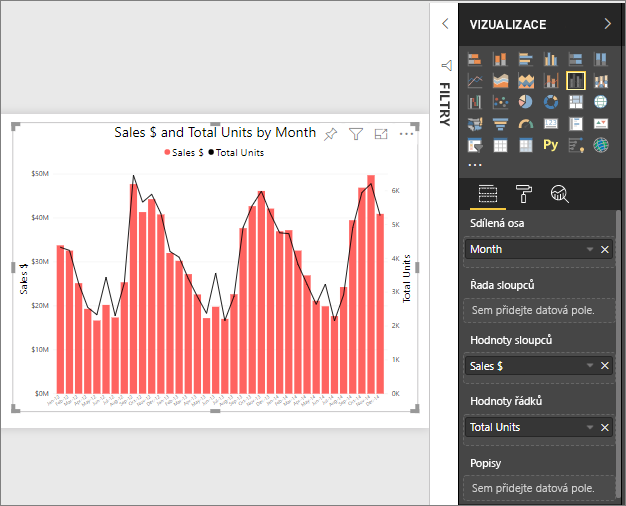Collapse Vizualizace pane with the right chevron
The image size is (626, 506).
click(607, 24)
